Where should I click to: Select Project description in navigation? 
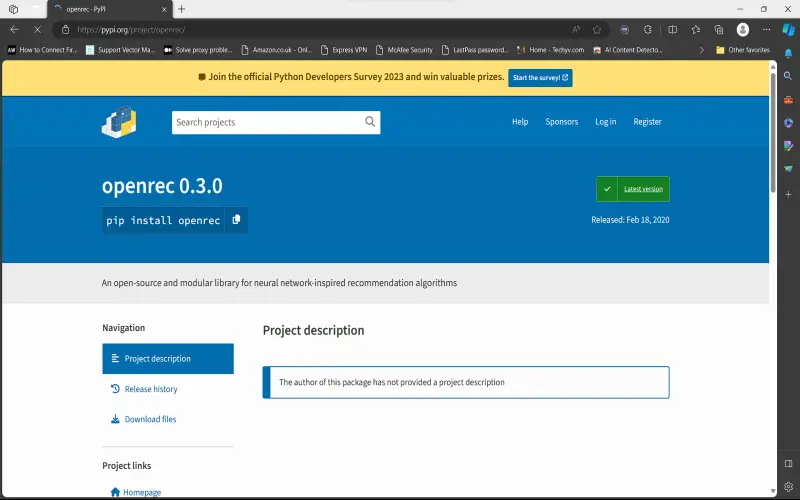[x=168, y=359]
